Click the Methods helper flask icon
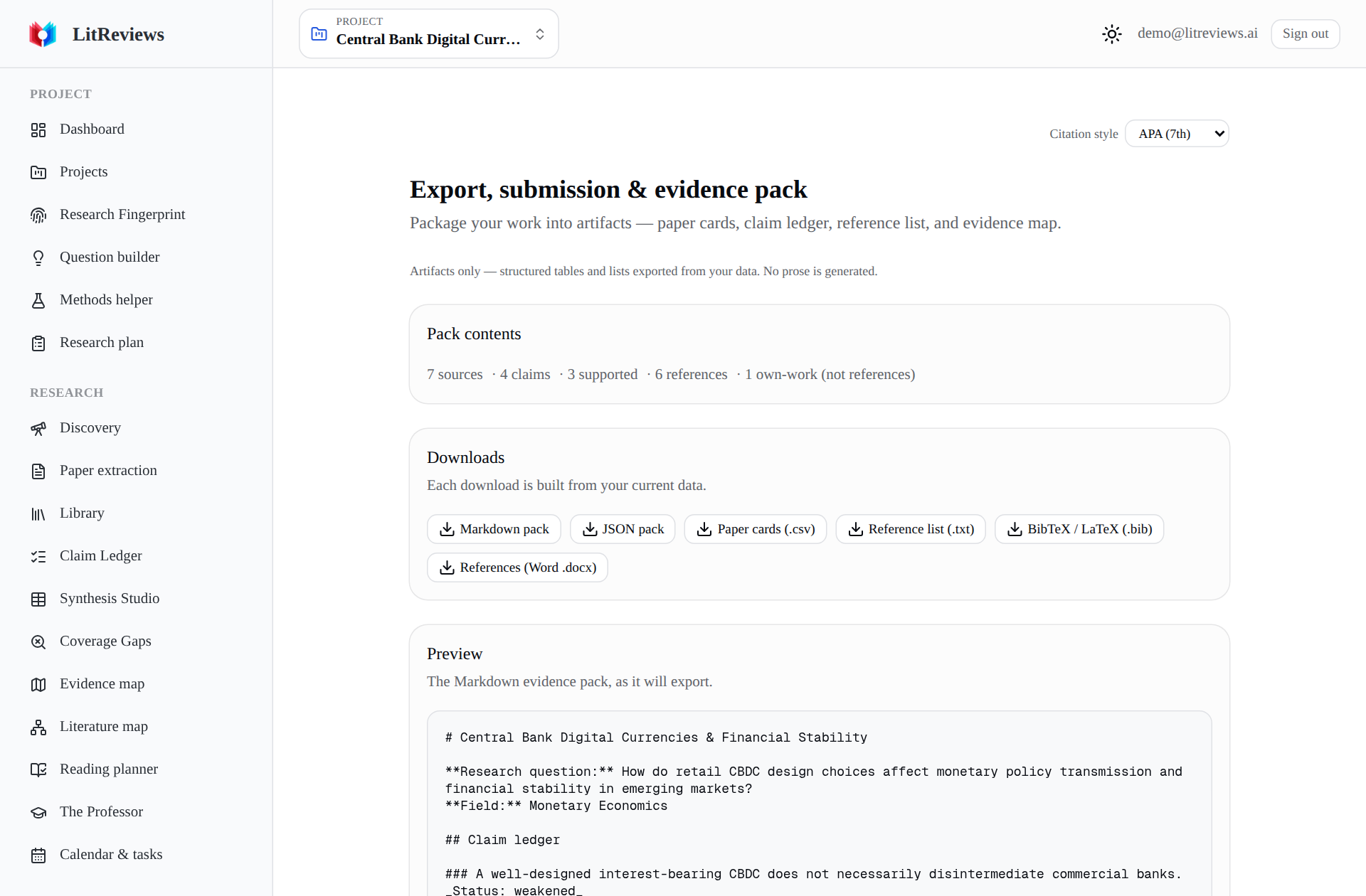This screenshot has width=1366, height=896. (38, 300)
